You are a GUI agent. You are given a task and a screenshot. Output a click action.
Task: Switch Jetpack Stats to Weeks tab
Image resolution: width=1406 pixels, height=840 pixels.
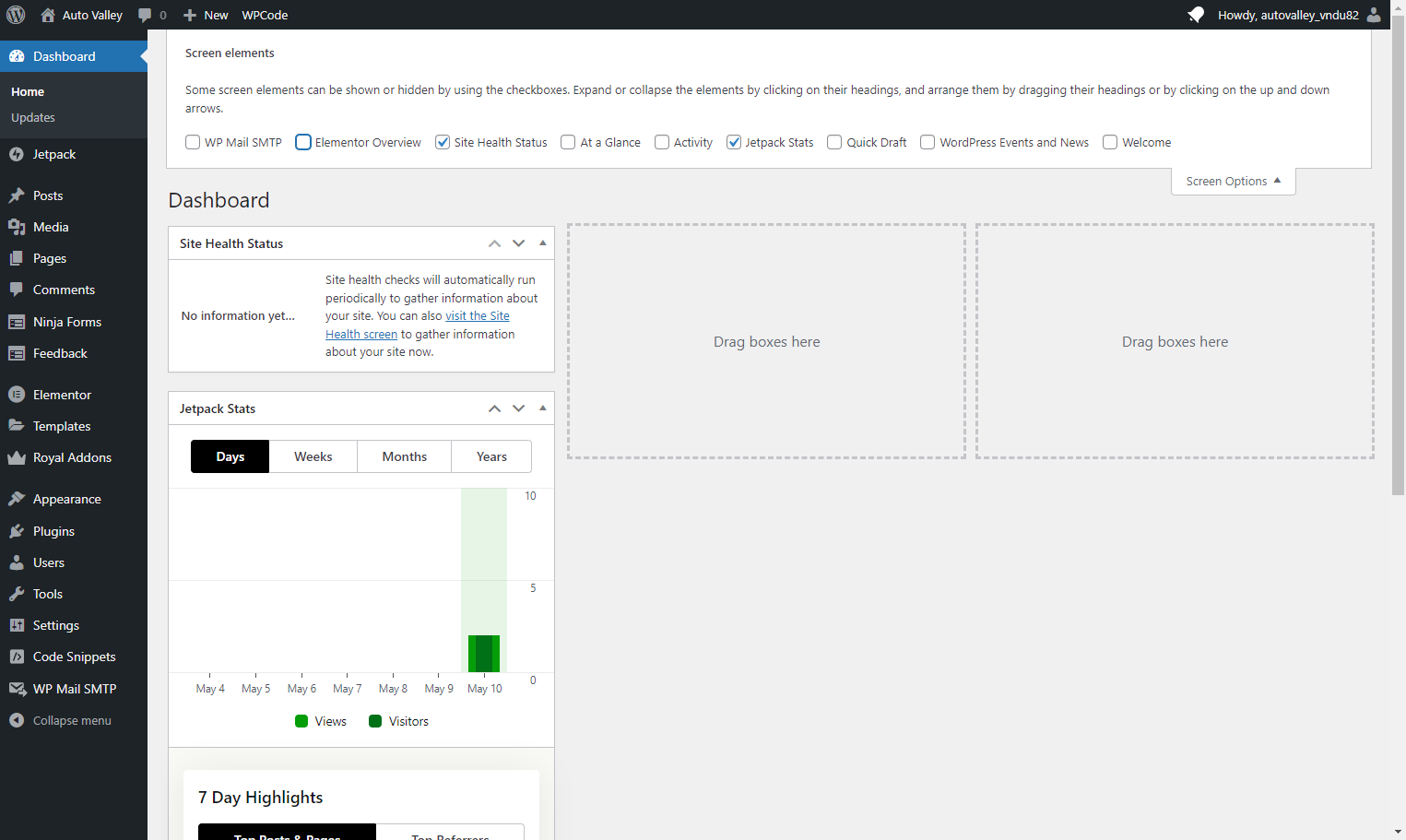[313, 456]
